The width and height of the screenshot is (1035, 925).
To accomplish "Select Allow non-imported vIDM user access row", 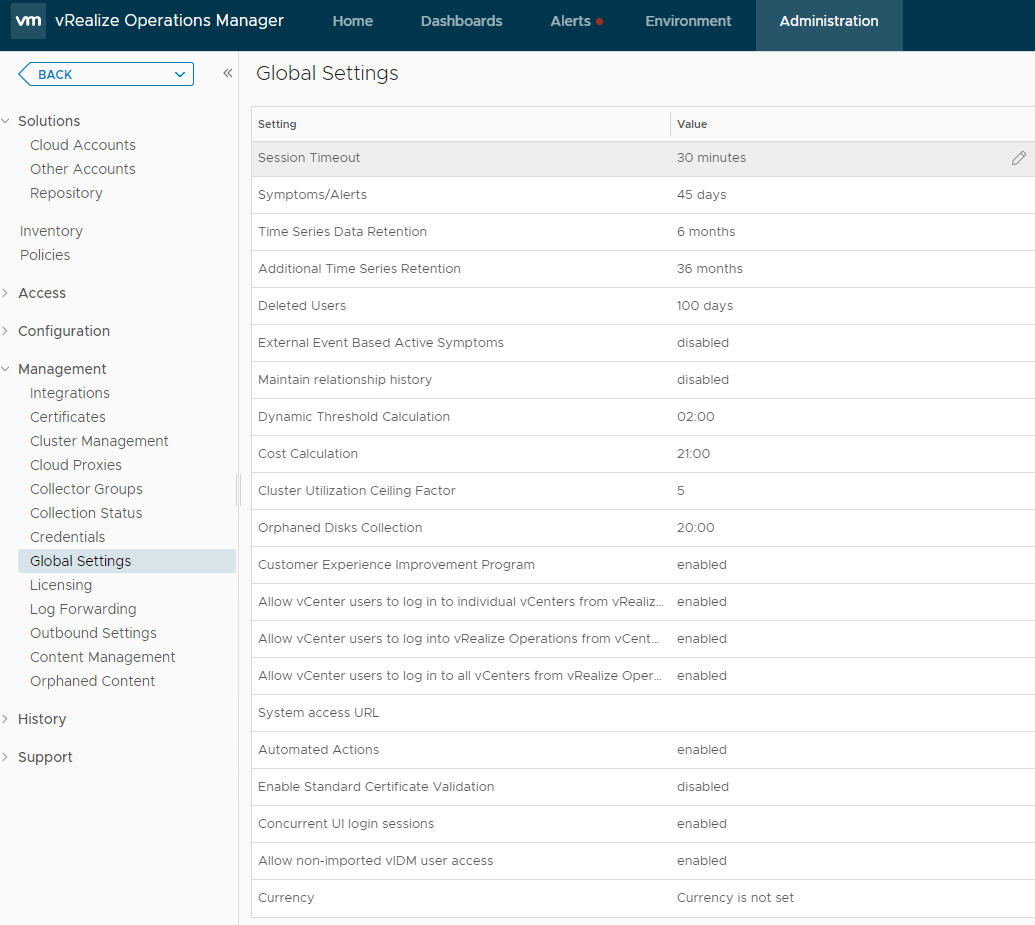I will 643,860.
